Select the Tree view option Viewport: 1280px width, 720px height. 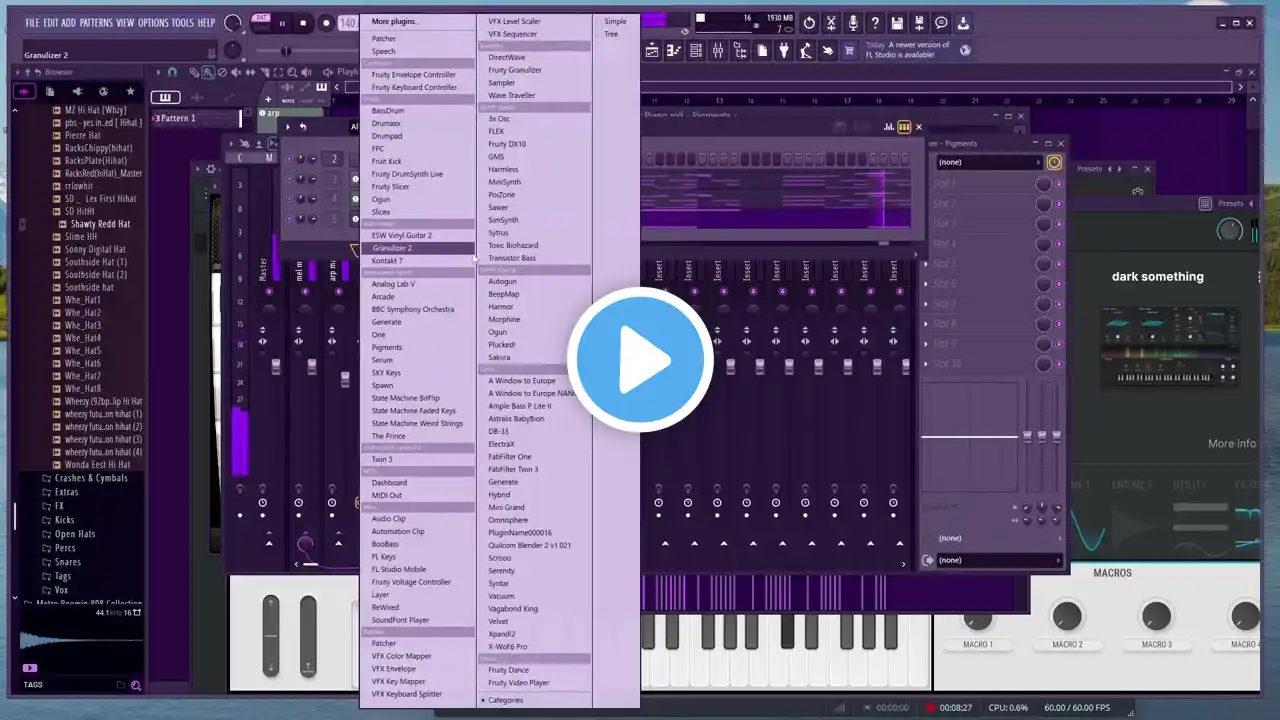click(x=611, y=34)
